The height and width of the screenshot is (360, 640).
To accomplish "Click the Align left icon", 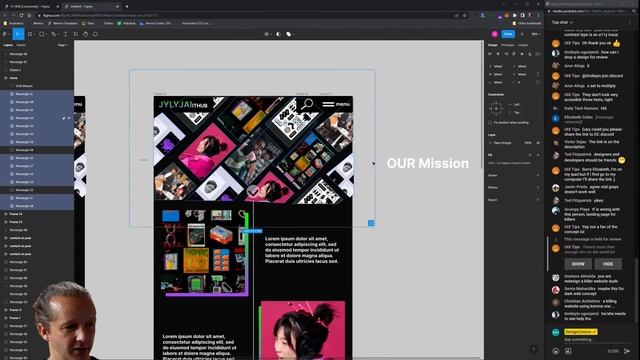I will click(490, 54).
